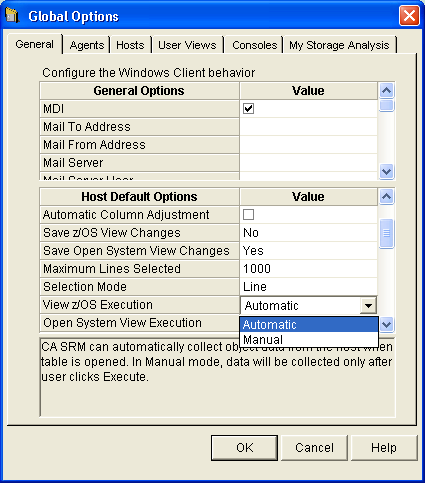
Task: Click the Mail To Address value field
Action: (x=308, y=127)
